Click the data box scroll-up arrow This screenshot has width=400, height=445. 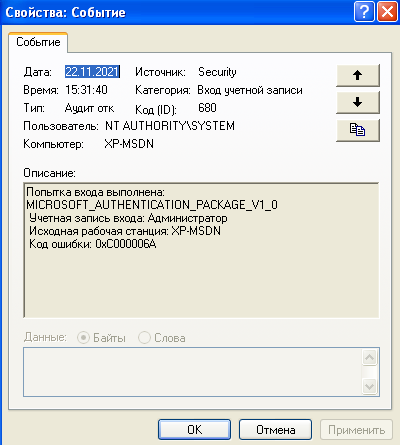coord(369,358)
